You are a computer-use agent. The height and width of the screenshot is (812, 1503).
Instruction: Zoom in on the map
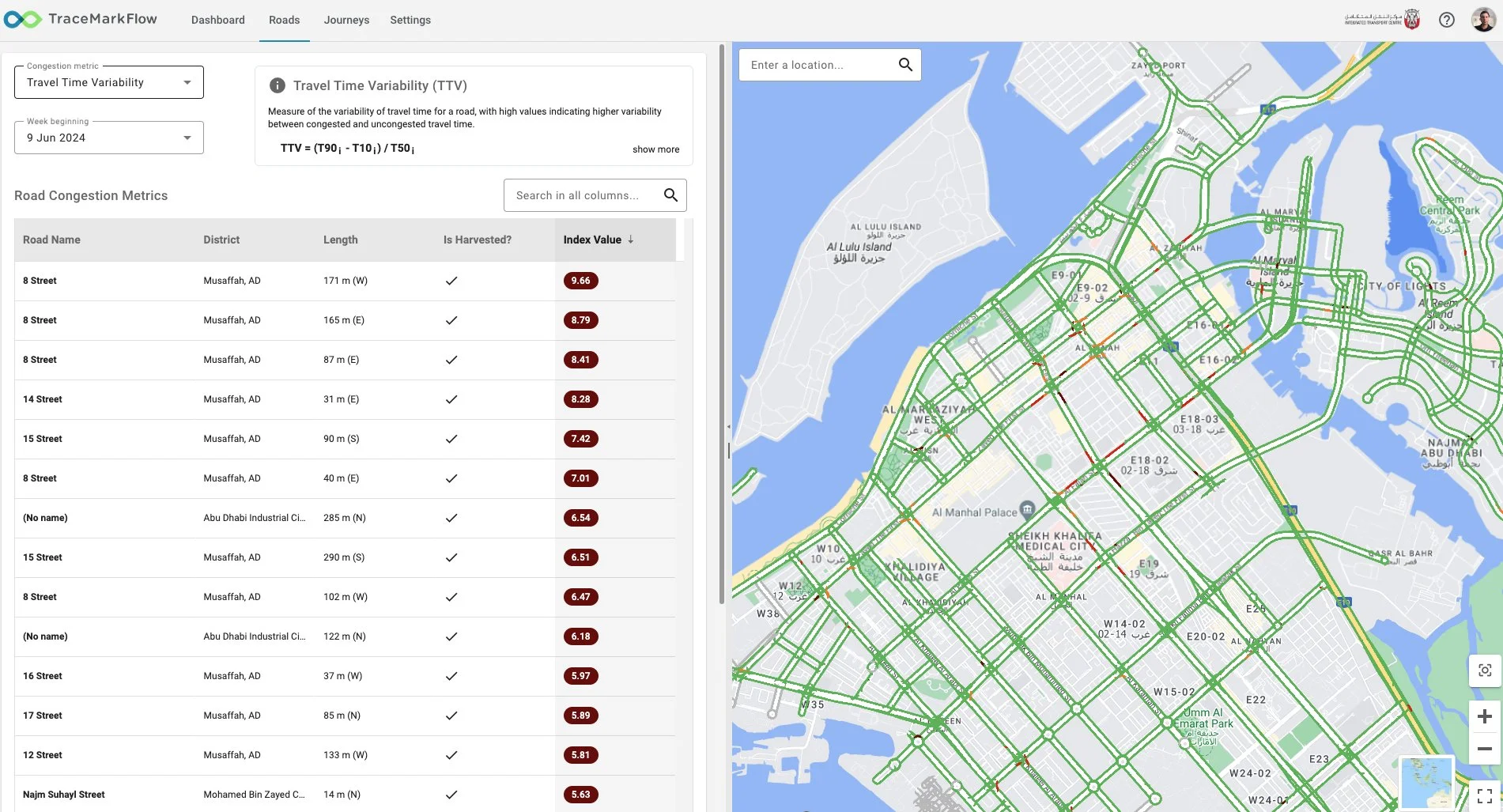[1484, 716]
